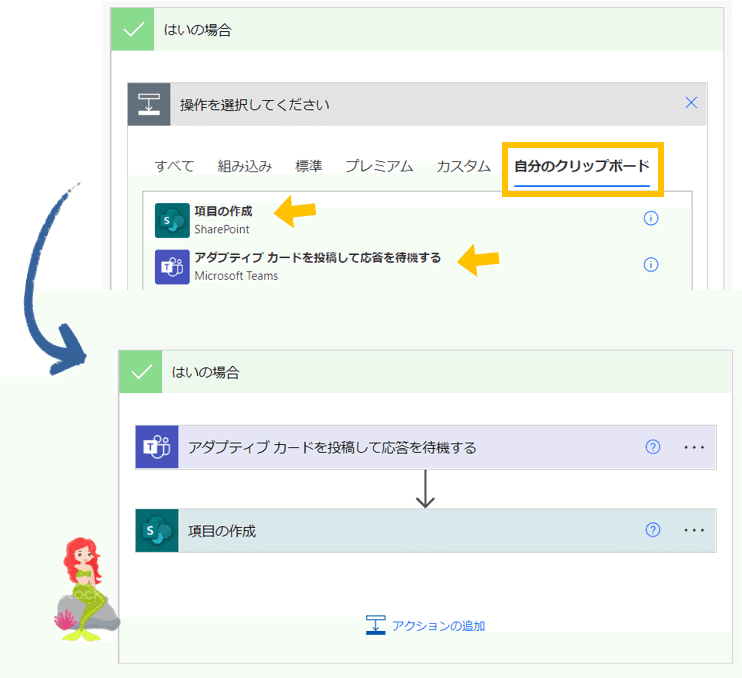Switch to the 組み込み tab
Image resolution: width=742 pixels, height=678 pixels.
tap(245, 166)
